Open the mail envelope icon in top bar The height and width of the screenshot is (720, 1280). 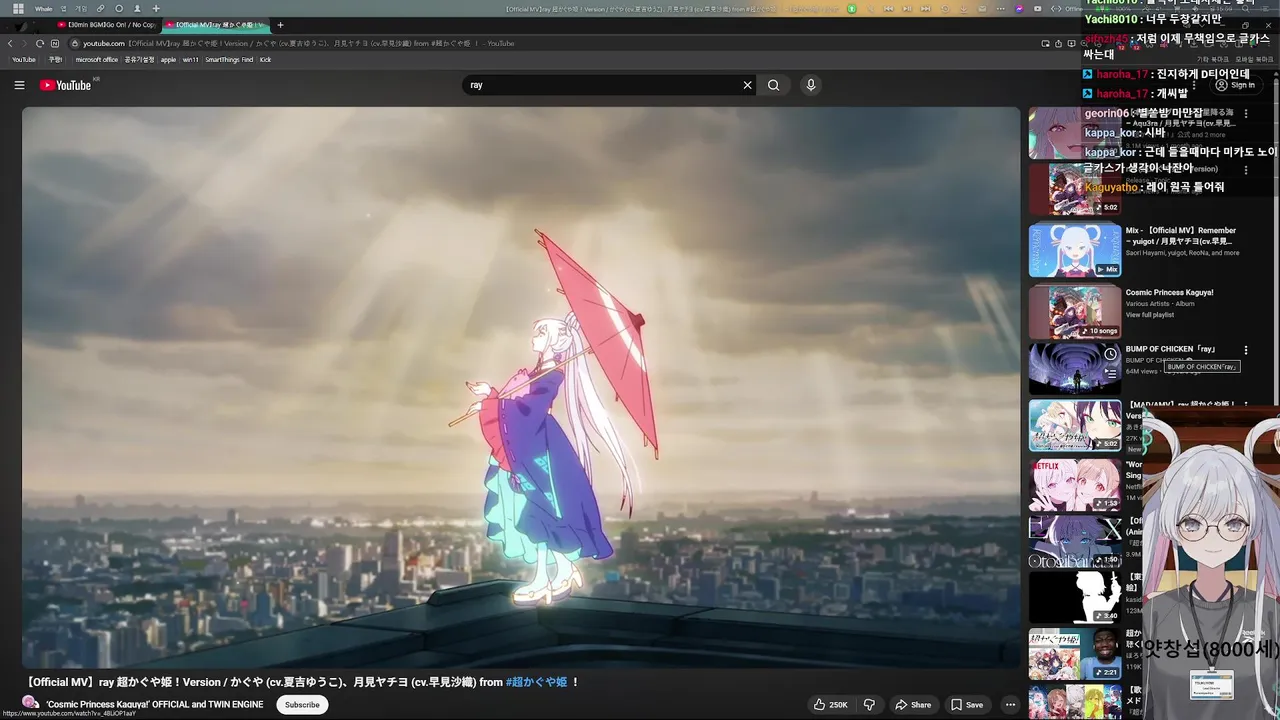click(x=983, y=9)
